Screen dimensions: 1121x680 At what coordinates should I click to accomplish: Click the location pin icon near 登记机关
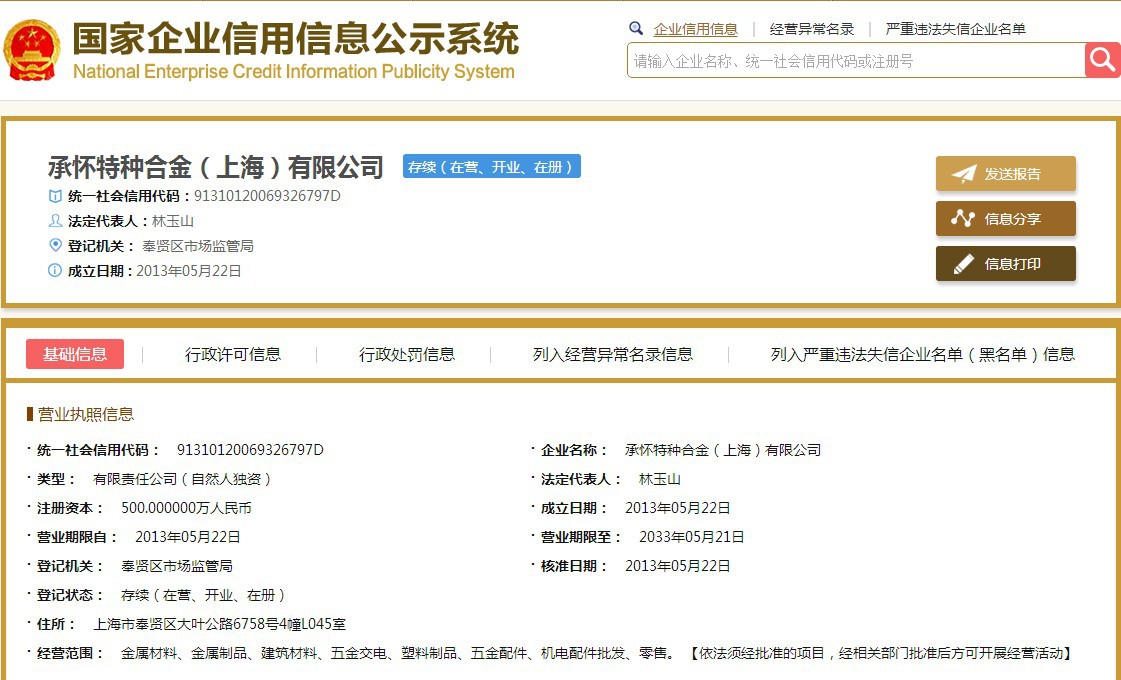tap(55, 245)
